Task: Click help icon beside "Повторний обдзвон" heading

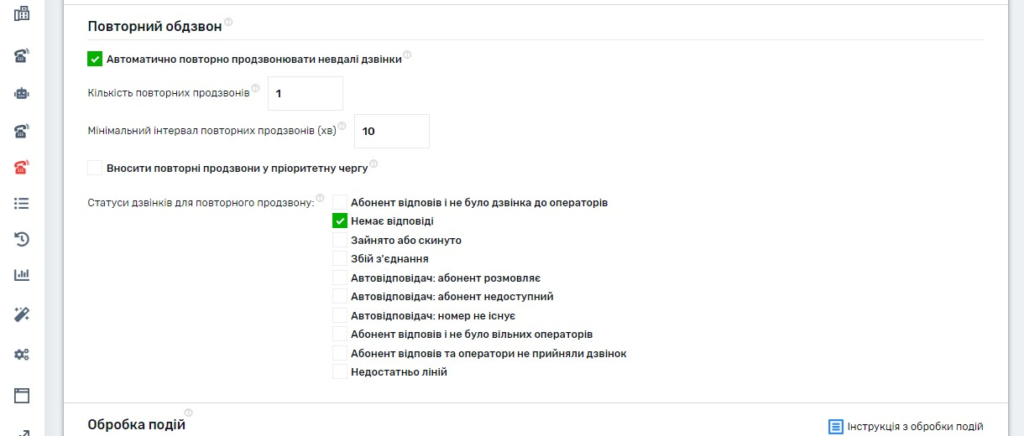Action: click(229, 22)
